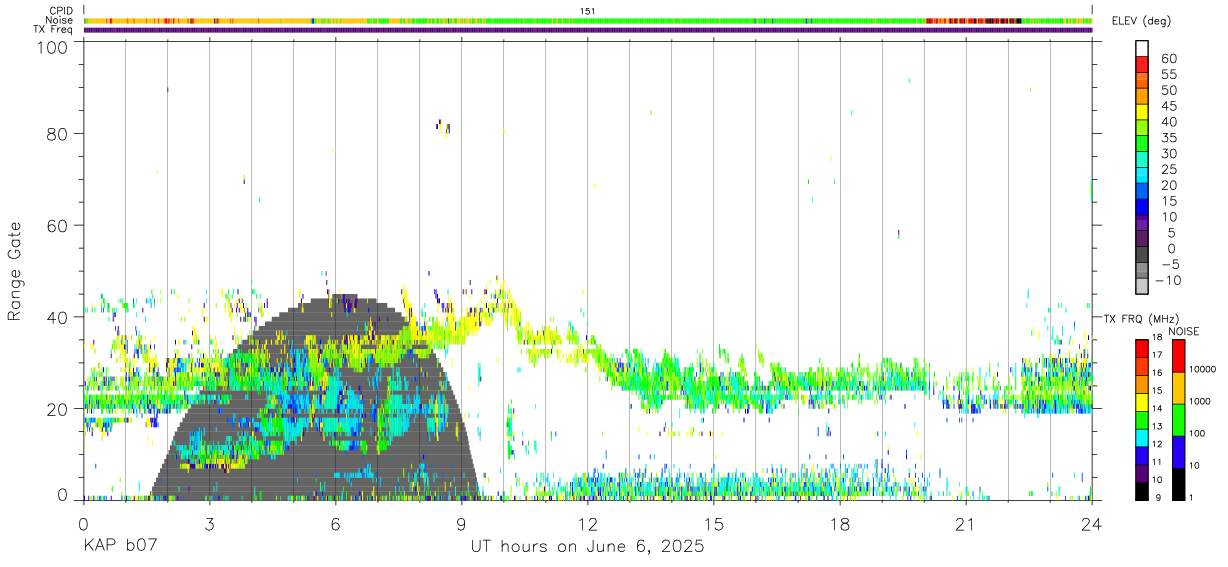Click the 24 tick on UT hours axis
The width and height of the screenshot is (1228, 567).
click(1092, 523)
